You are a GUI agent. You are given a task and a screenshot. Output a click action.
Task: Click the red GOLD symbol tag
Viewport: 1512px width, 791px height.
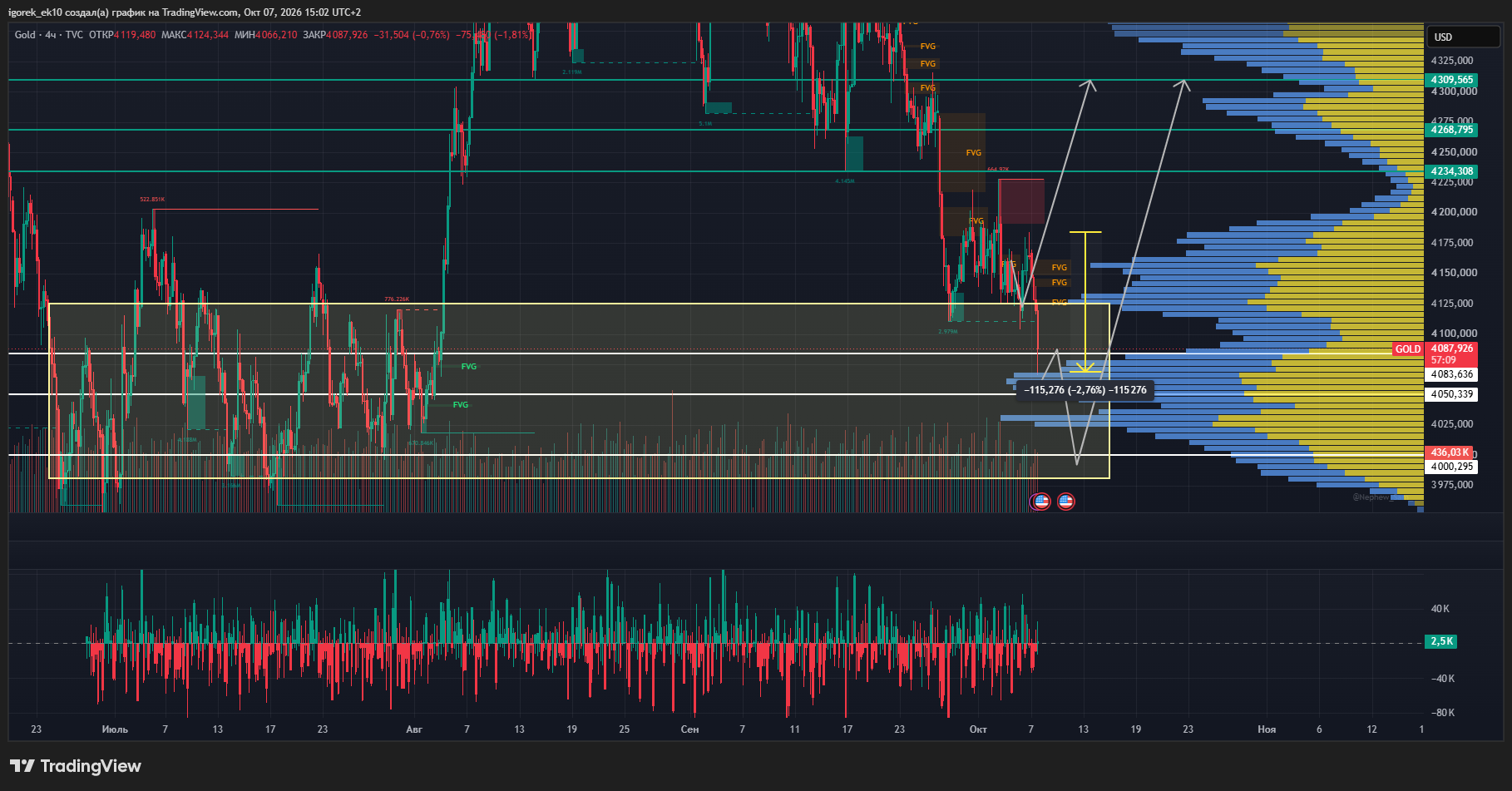1408,349
